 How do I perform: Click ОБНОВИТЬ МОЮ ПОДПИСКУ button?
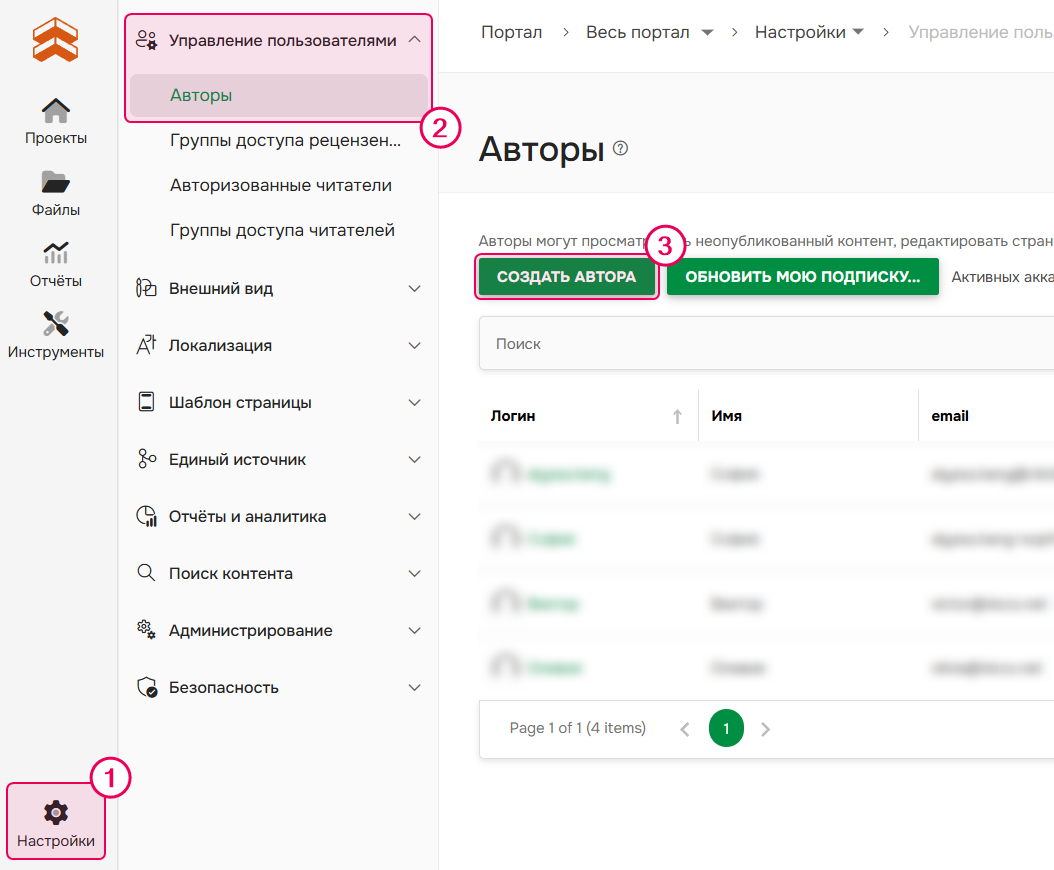802,276
